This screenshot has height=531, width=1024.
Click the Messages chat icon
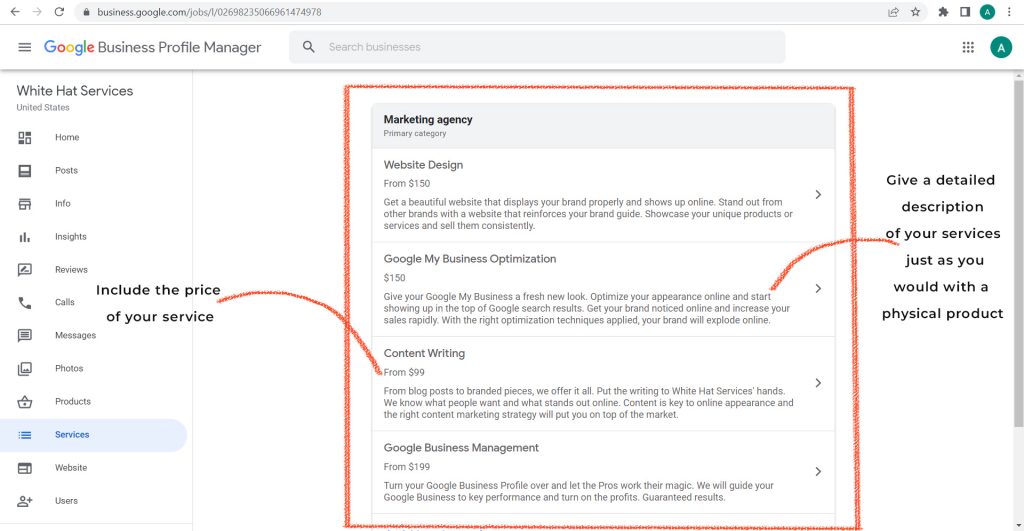[25, 336]
